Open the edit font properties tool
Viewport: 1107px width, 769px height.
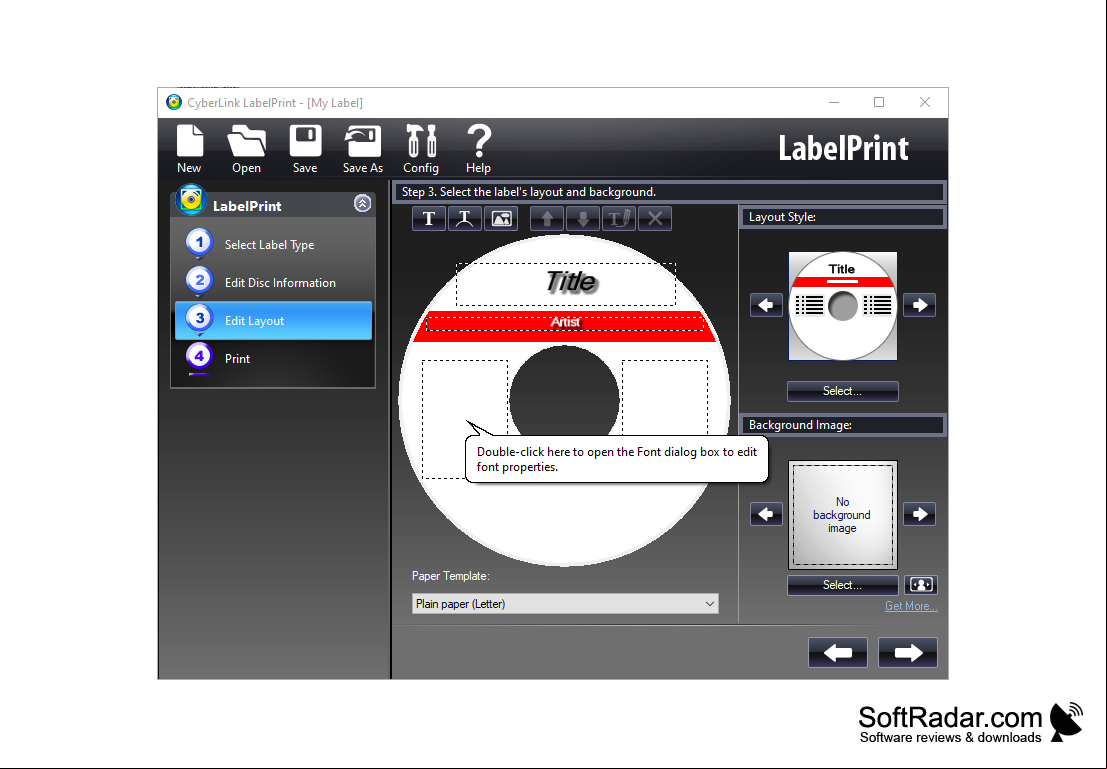(x=619, y=218)
